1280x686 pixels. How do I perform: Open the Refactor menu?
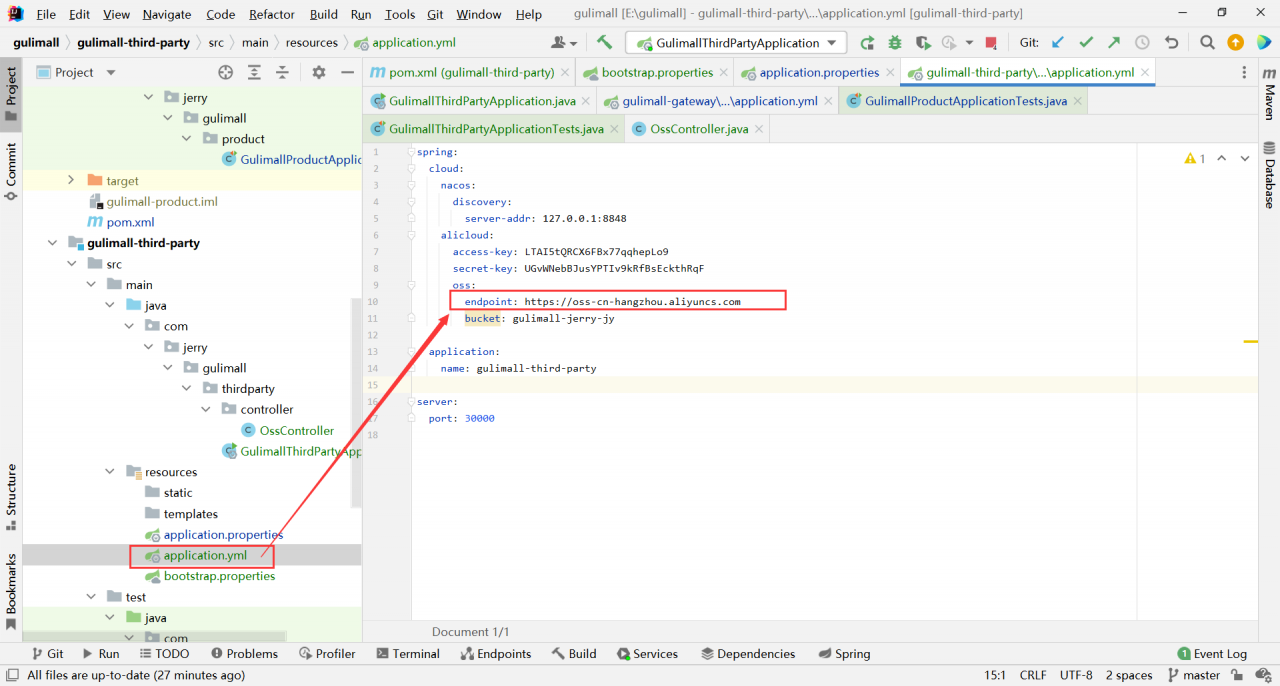click(272, 14)
